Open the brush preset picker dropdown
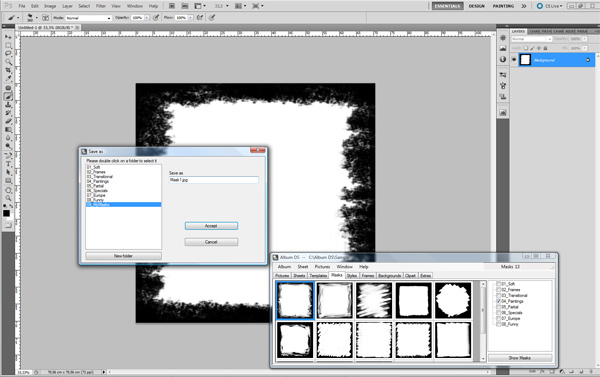The height and width of the screenshot is (377, 600). tap(37, 18)
